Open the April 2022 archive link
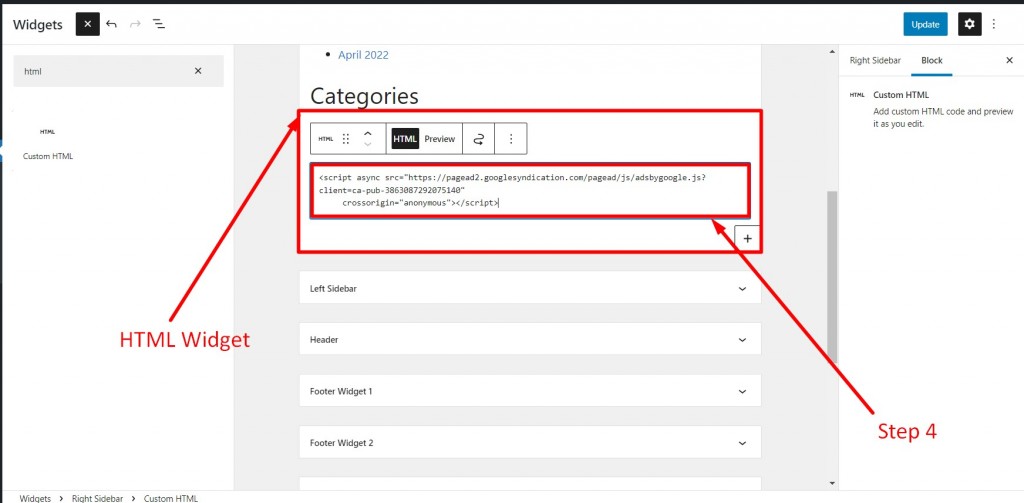The image size is (1024, 503). click(x=363, y=55)
